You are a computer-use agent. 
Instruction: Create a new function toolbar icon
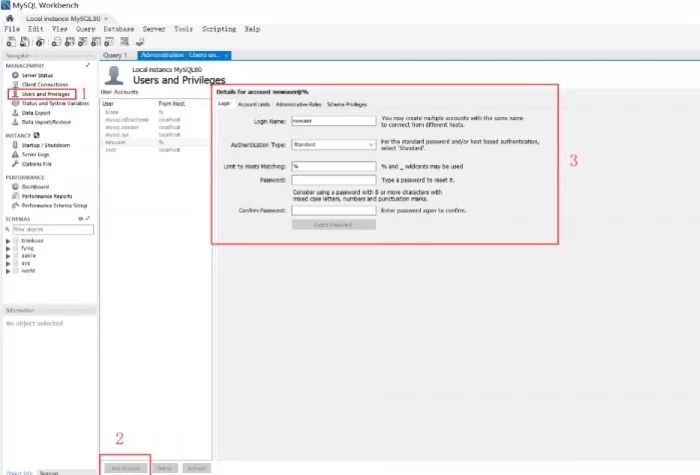tap(109, 42)
